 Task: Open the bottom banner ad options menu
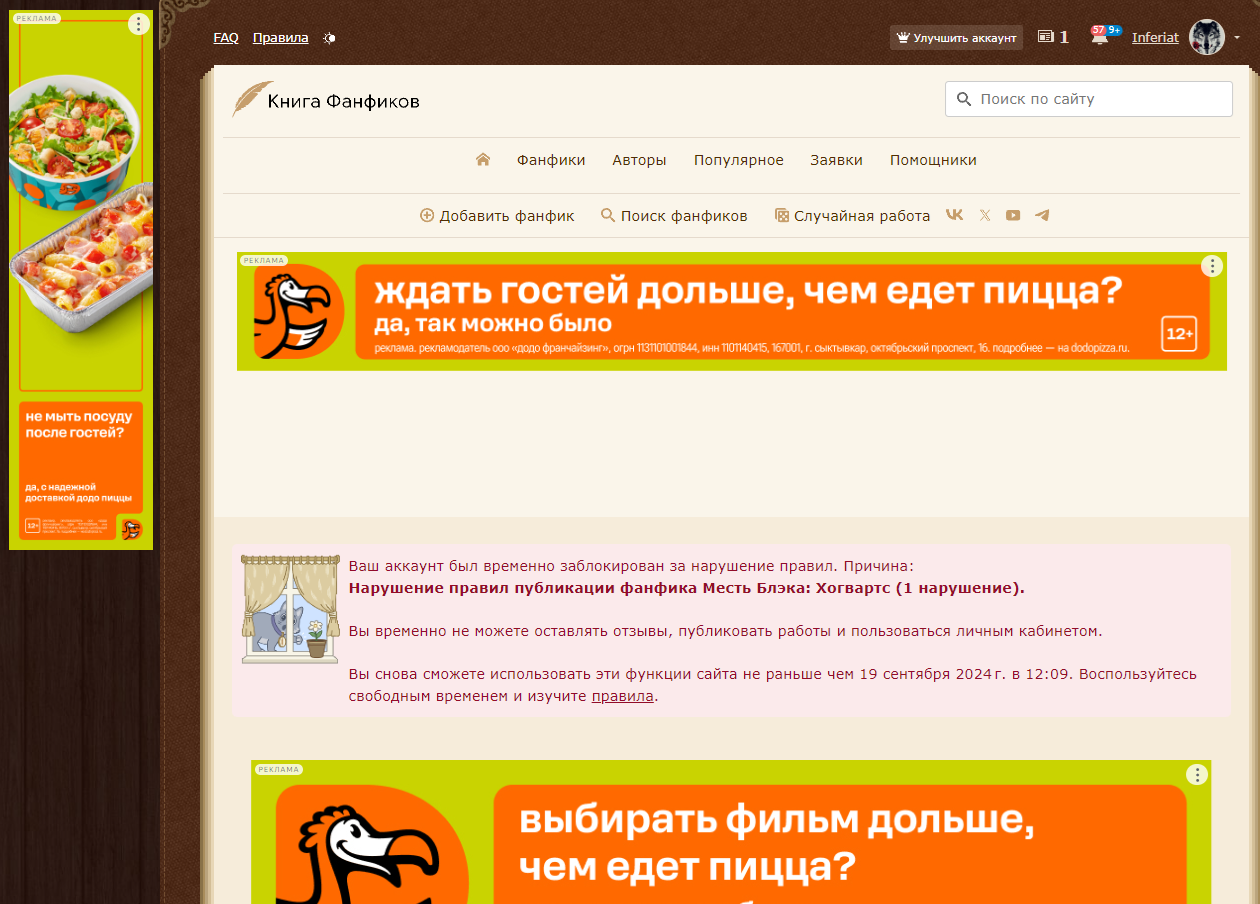1197,774
